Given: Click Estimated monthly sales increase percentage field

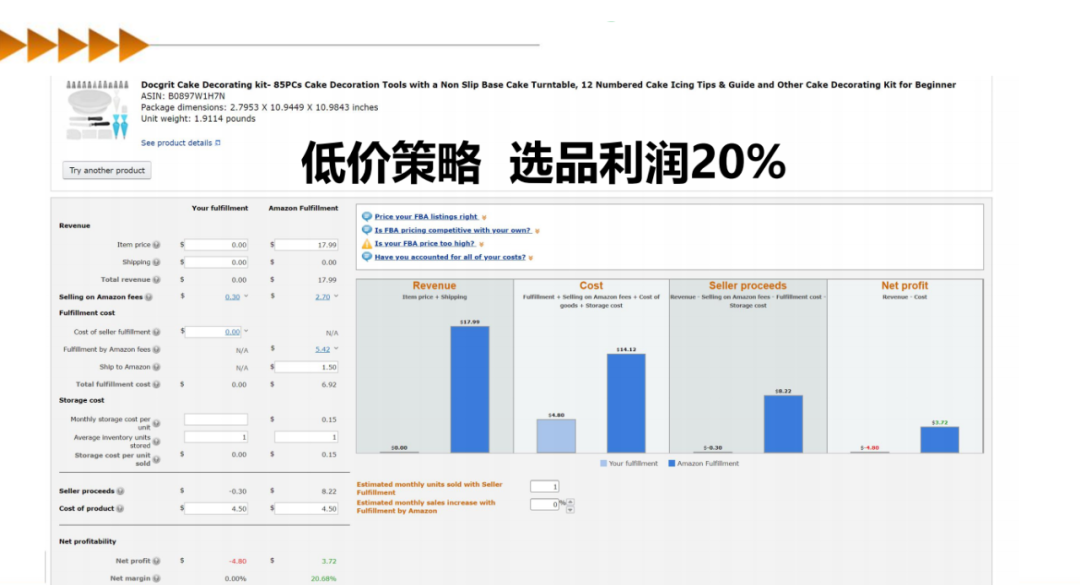Looking at the screenshot, I should click(x=544, y=504).
